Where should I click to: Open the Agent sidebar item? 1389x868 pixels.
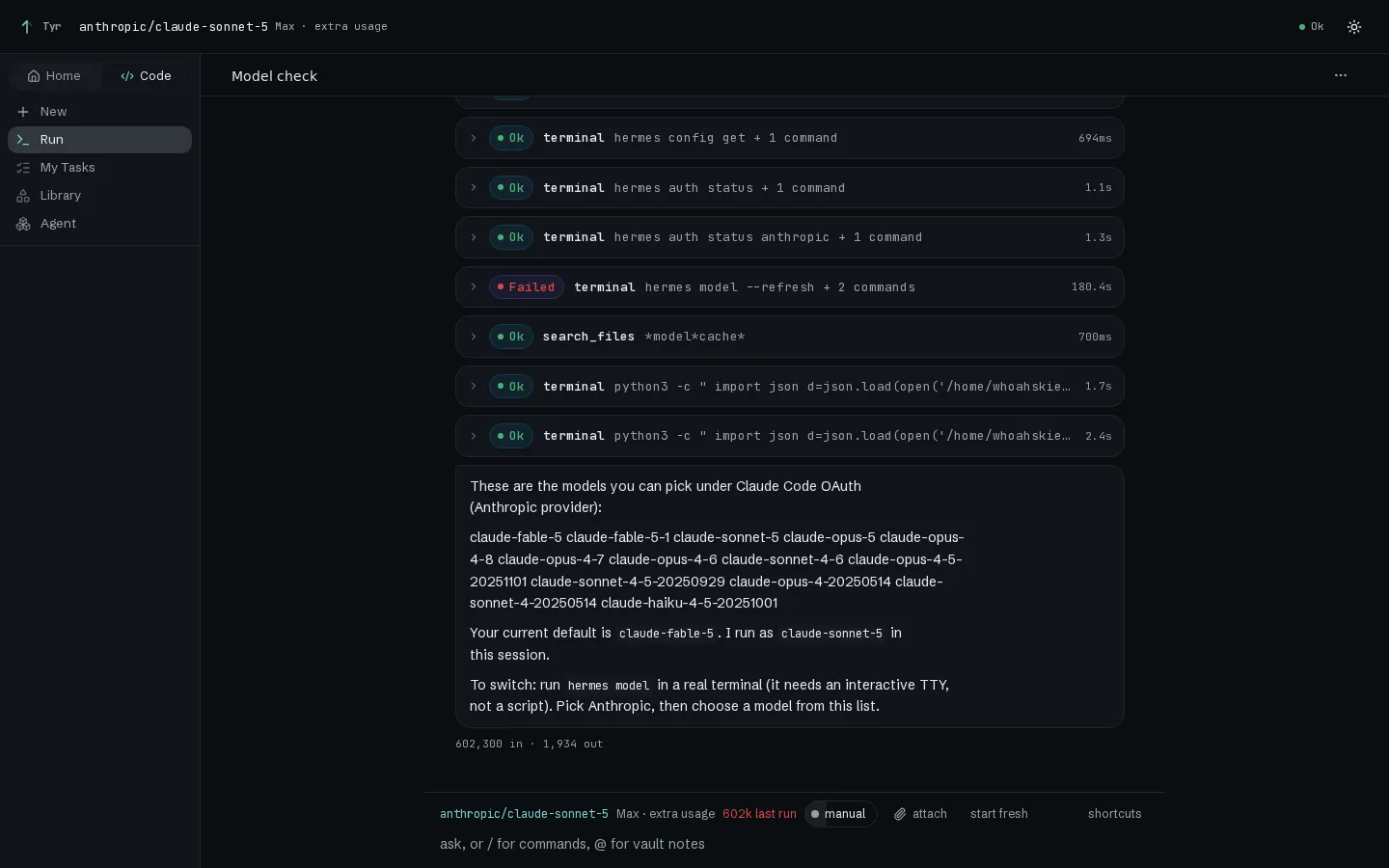[99, 224]
